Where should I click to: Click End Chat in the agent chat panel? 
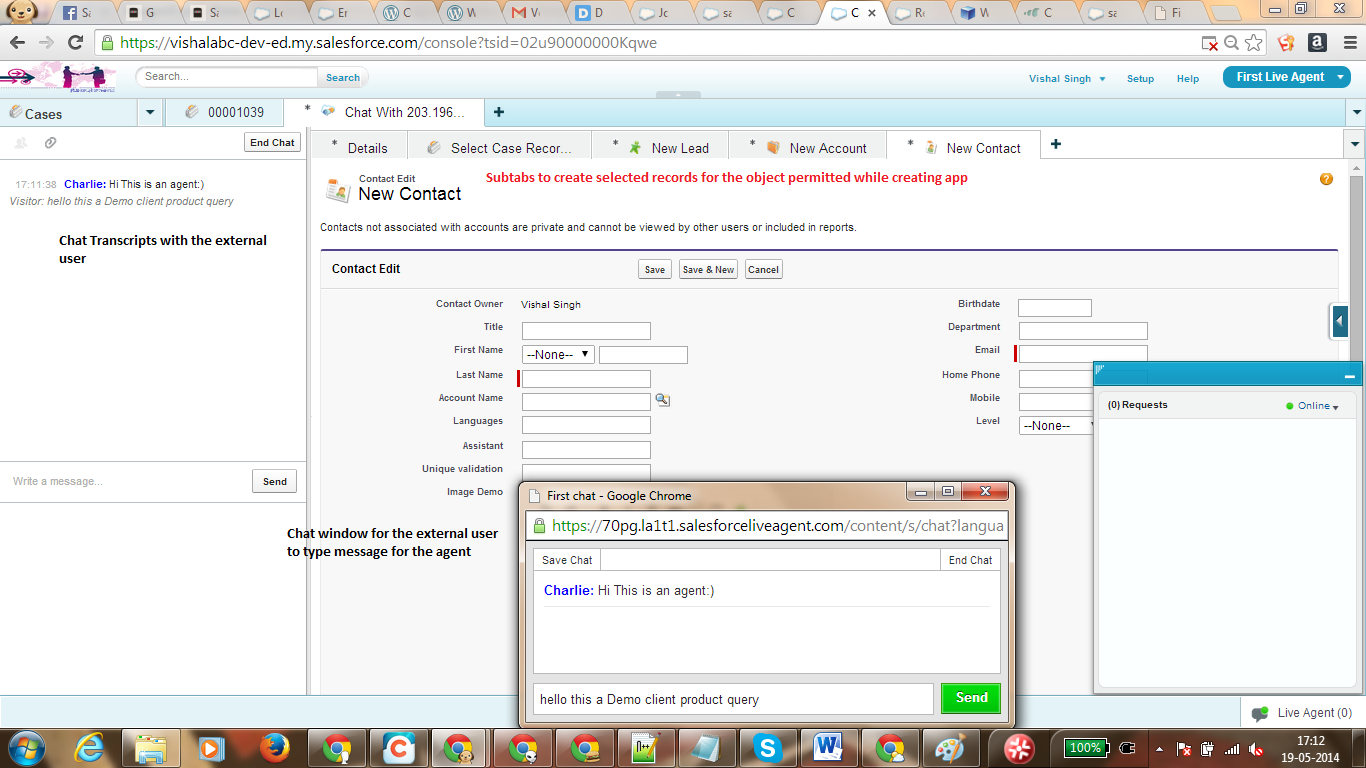272,142
